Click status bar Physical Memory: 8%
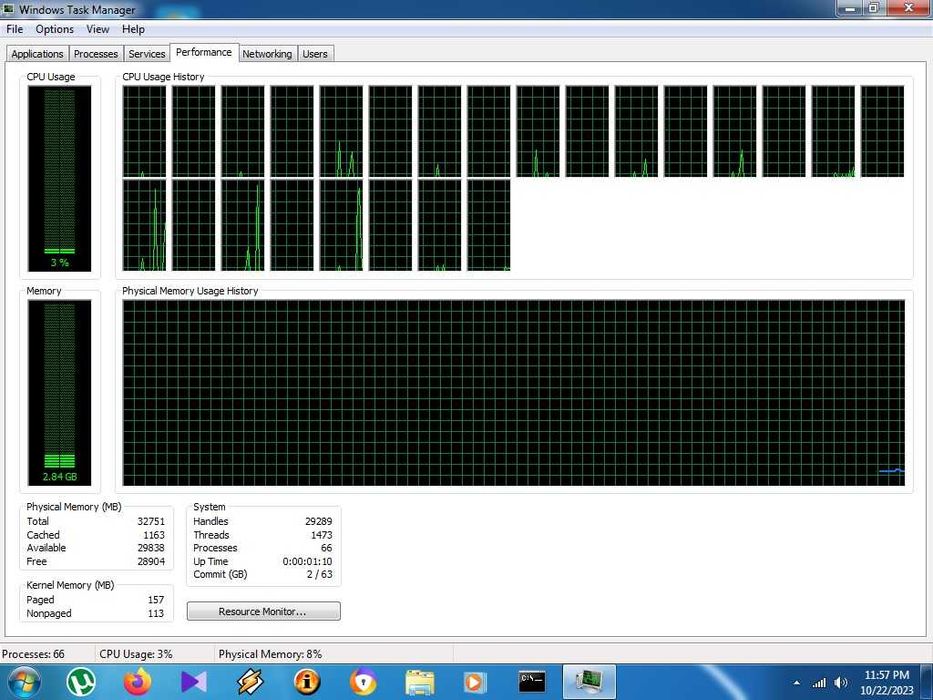The height and width of the screenshot is (700, 933). [270, 654]
